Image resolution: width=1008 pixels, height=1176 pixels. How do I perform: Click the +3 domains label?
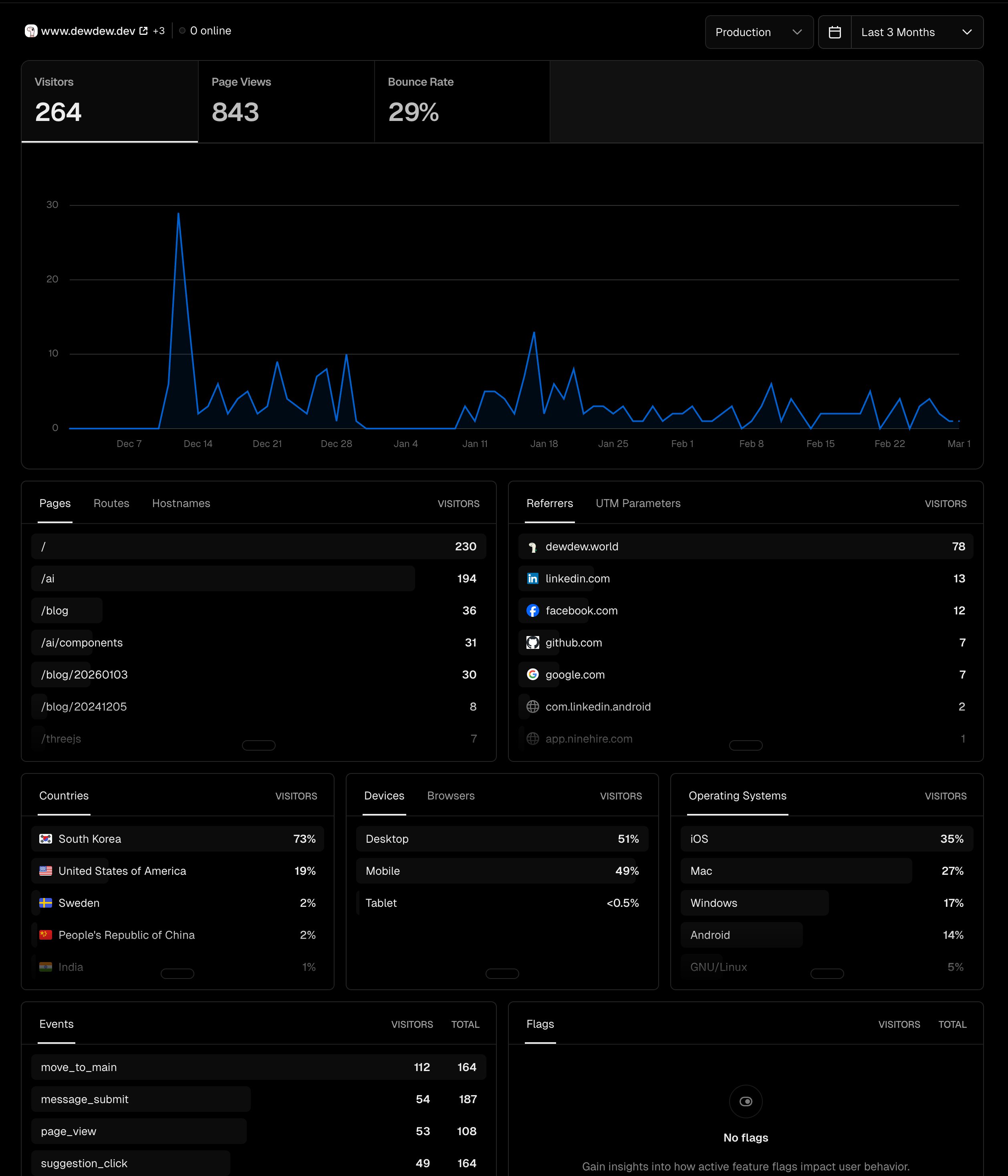tap(158, 31)
